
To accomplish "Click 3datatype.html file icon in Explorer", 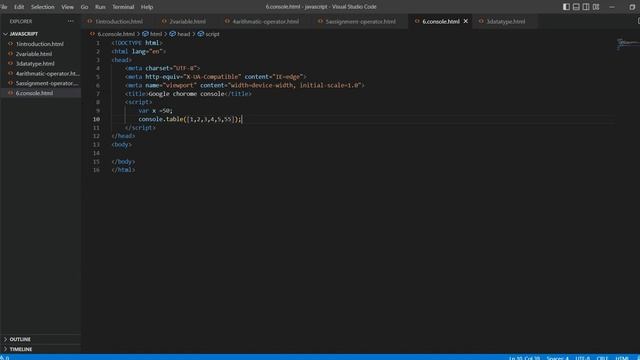I will (x=11, y=63).
